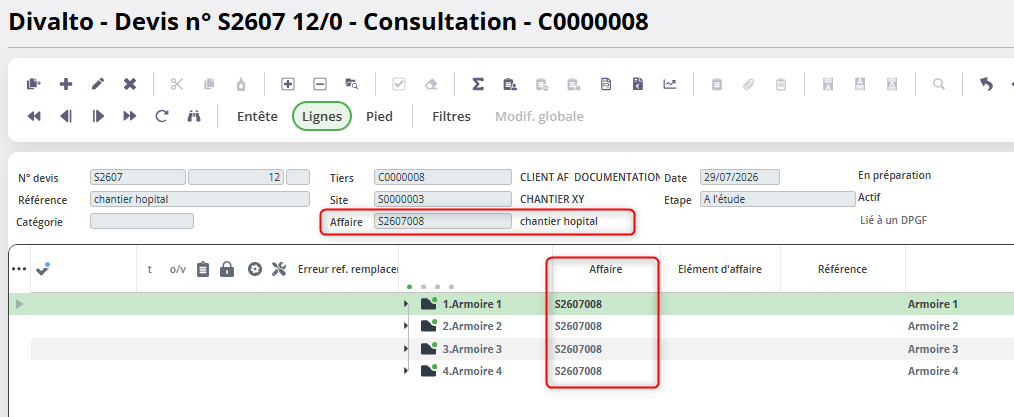
Task: Click the clipboard with person icon
Action: (510, 84)
